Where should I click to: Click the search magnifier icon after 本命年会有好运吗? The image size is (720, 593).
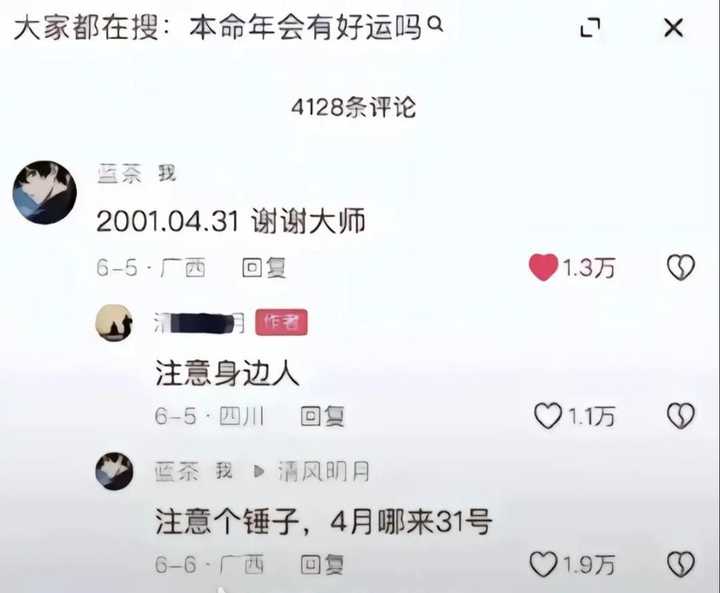[436, 24]
